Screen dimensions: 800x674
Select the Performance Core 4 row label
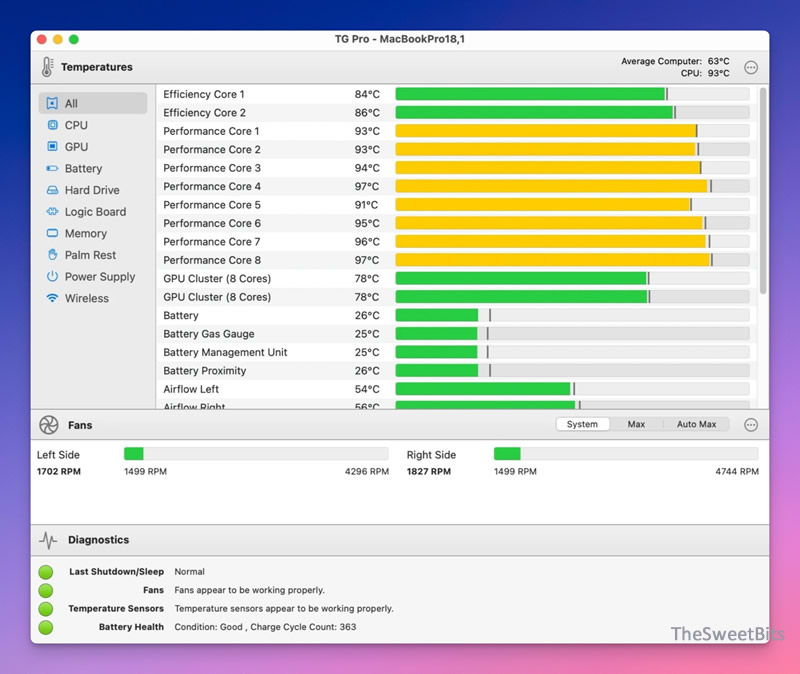click(212, 186)
